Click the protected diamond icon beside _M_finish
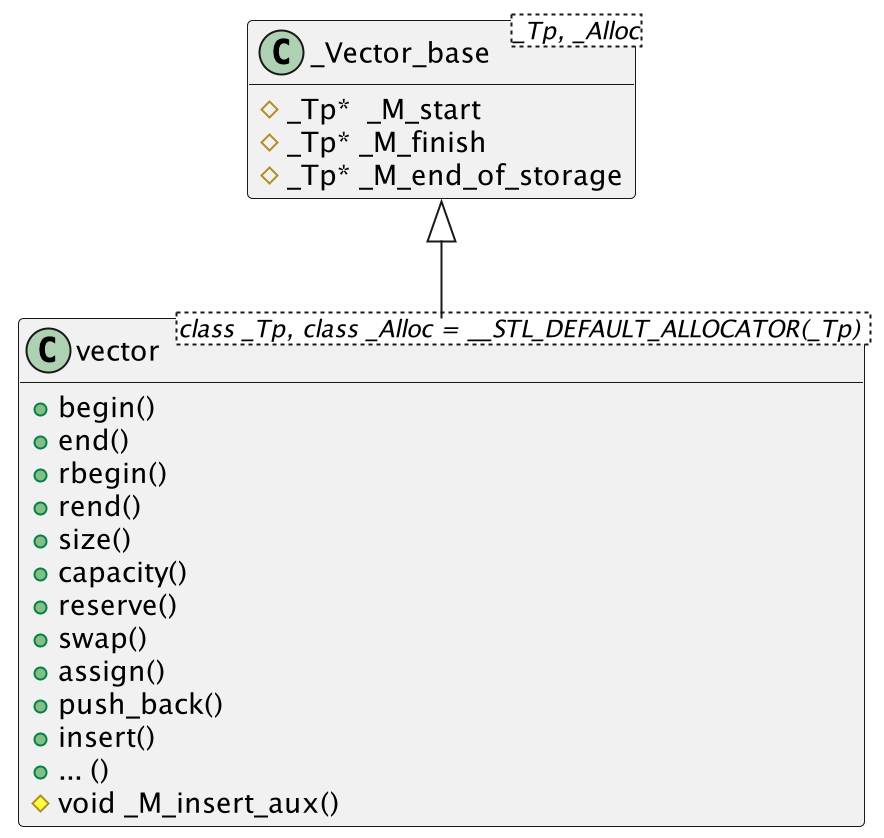 (x=267, y=143)
